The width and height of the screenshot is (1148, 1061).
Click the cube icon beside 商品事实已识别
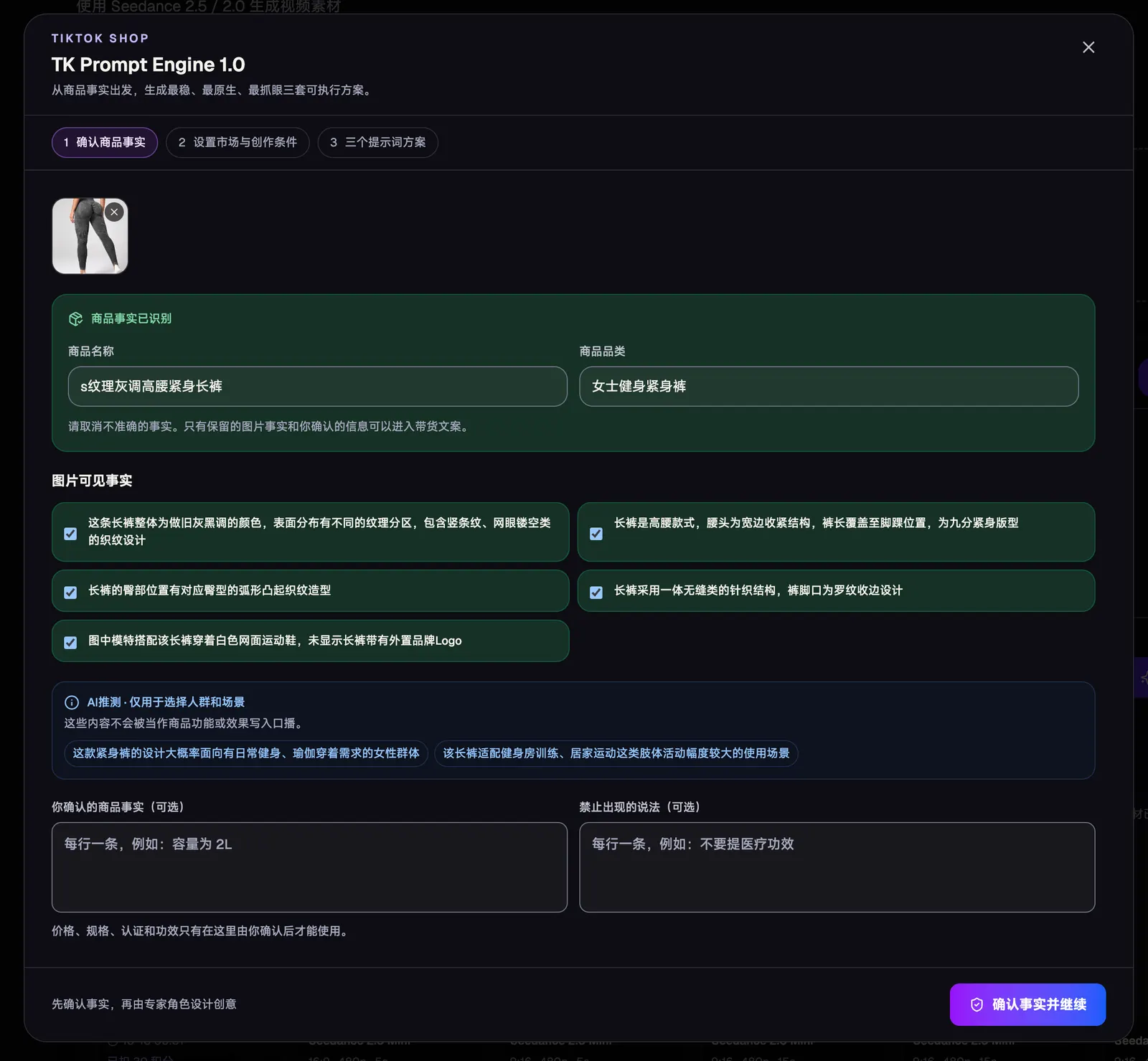(75, 319)
